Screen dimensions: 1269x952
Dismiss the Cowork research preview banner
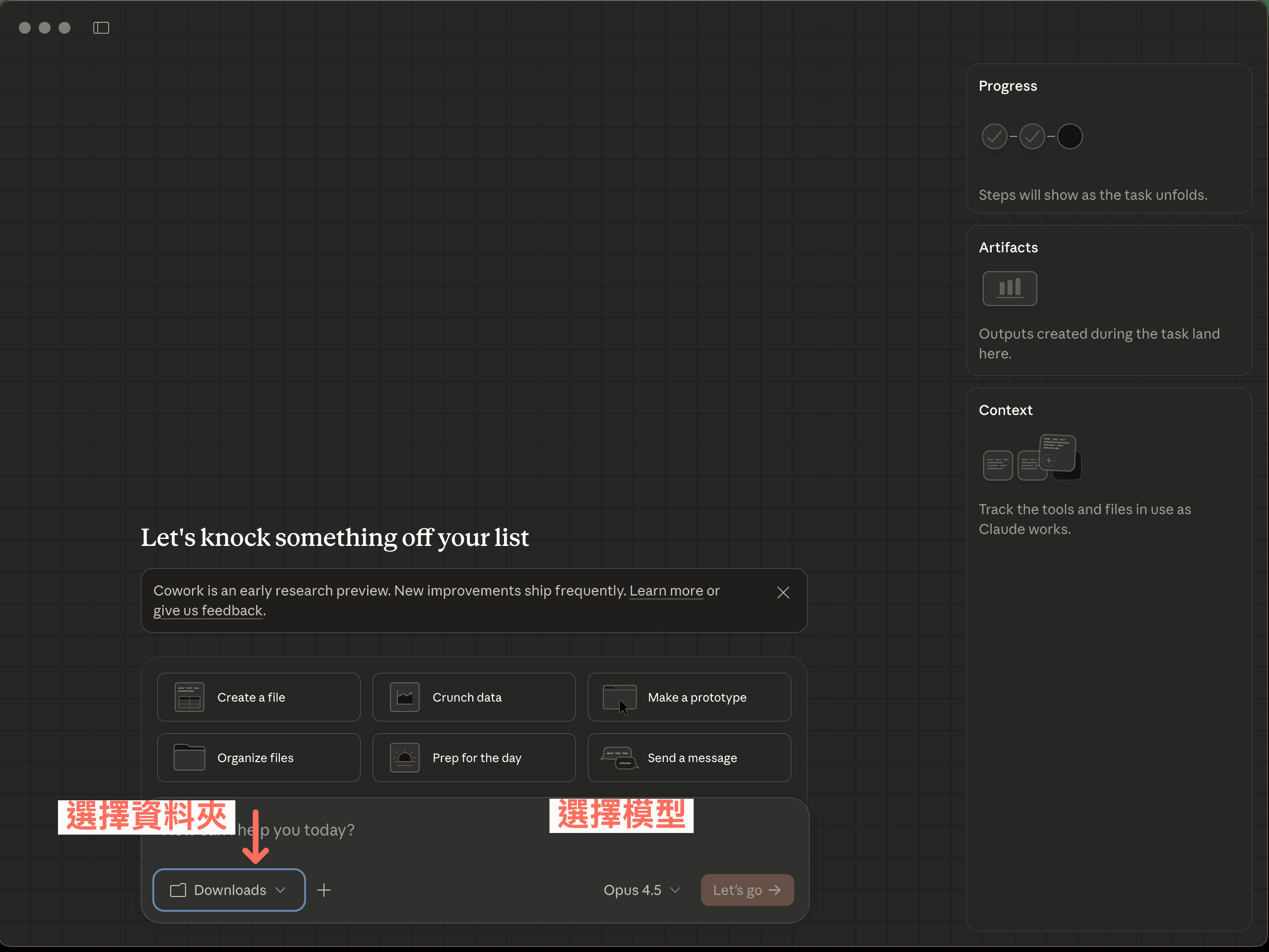(783, 593)
